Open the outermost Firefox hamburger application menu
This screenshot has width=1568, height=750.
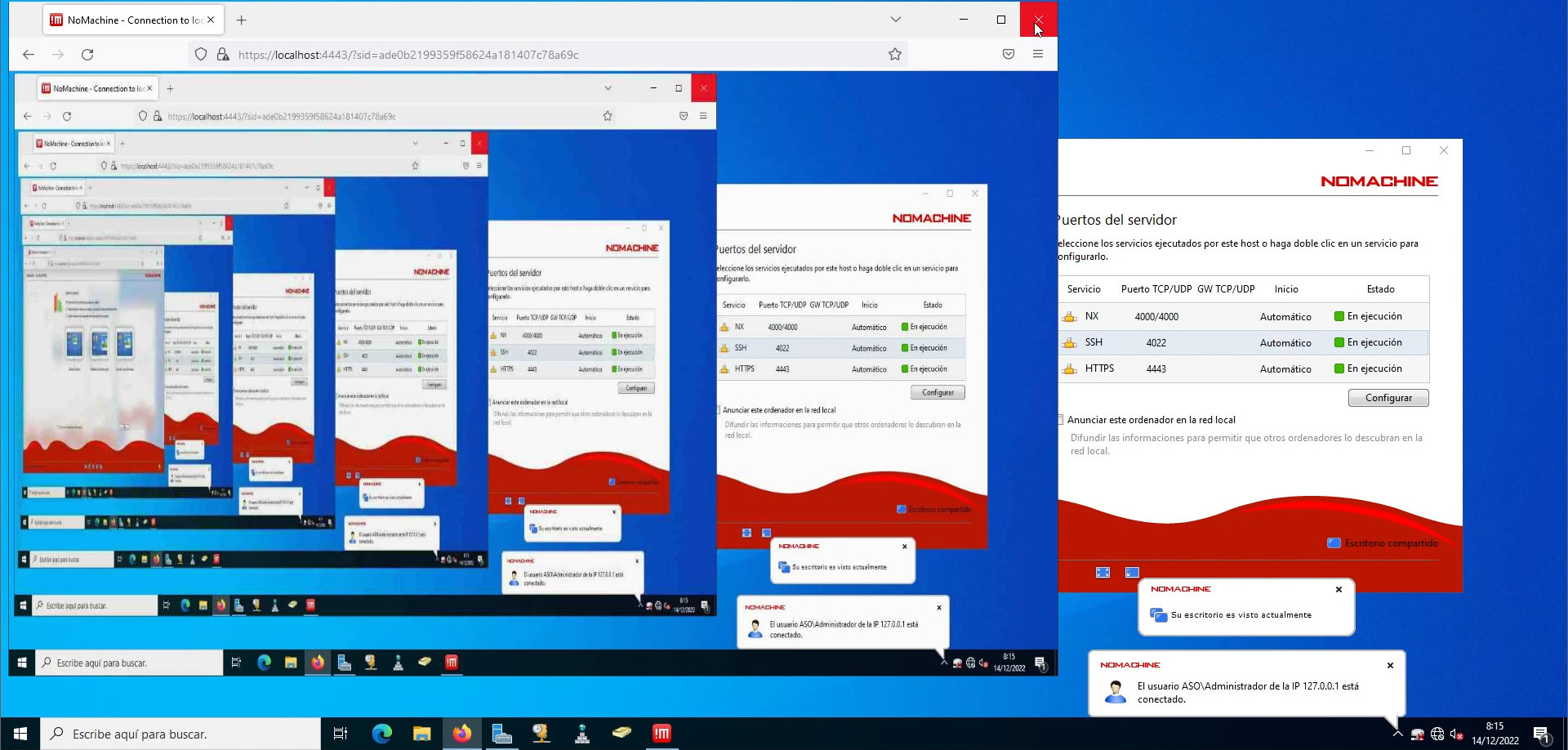pyautogui.click(x=1038, y=55)
